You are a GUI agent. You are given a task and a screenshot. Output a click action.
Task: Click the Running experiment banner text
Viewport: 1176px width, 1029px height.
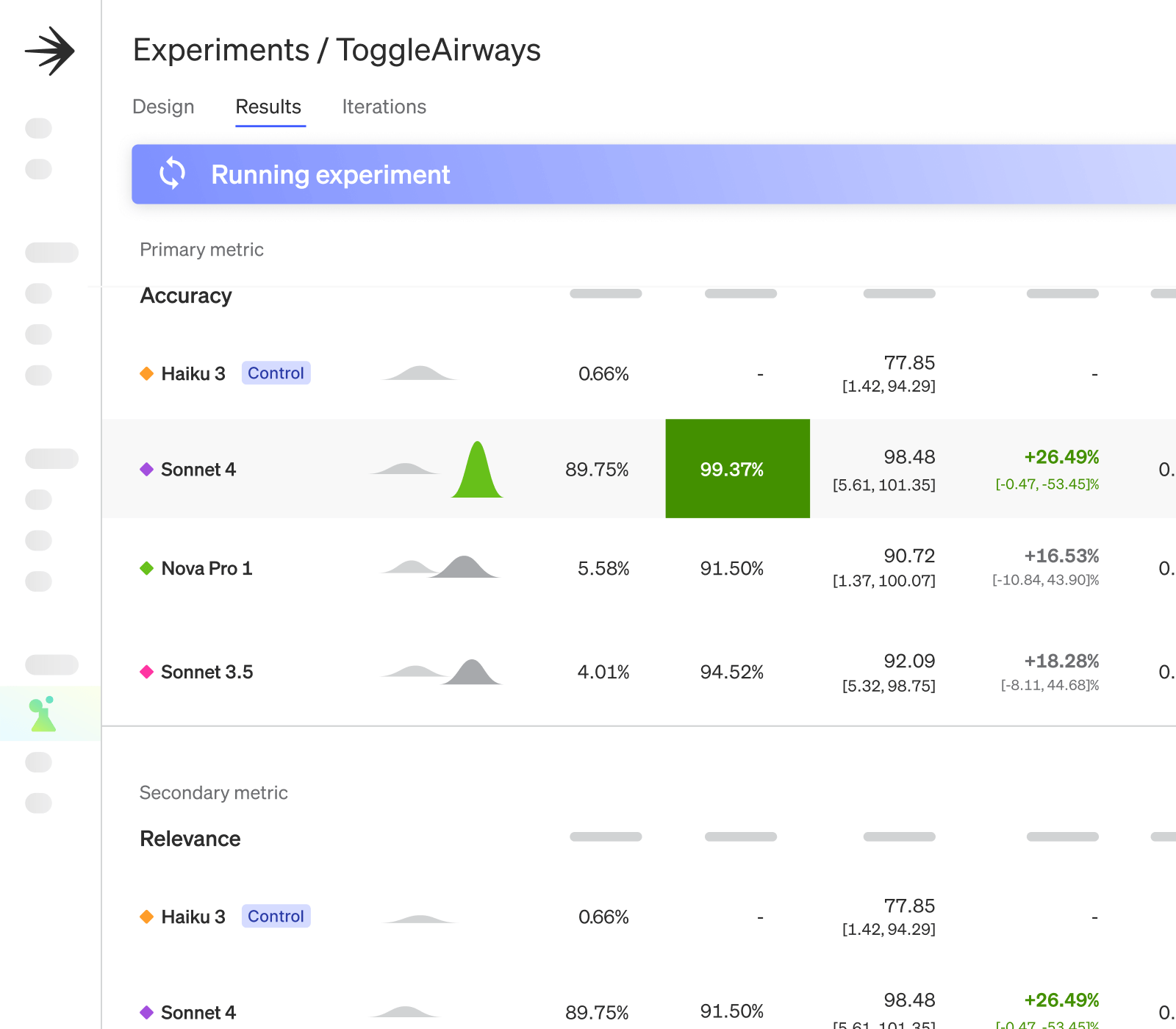click(x=330, y=175)
